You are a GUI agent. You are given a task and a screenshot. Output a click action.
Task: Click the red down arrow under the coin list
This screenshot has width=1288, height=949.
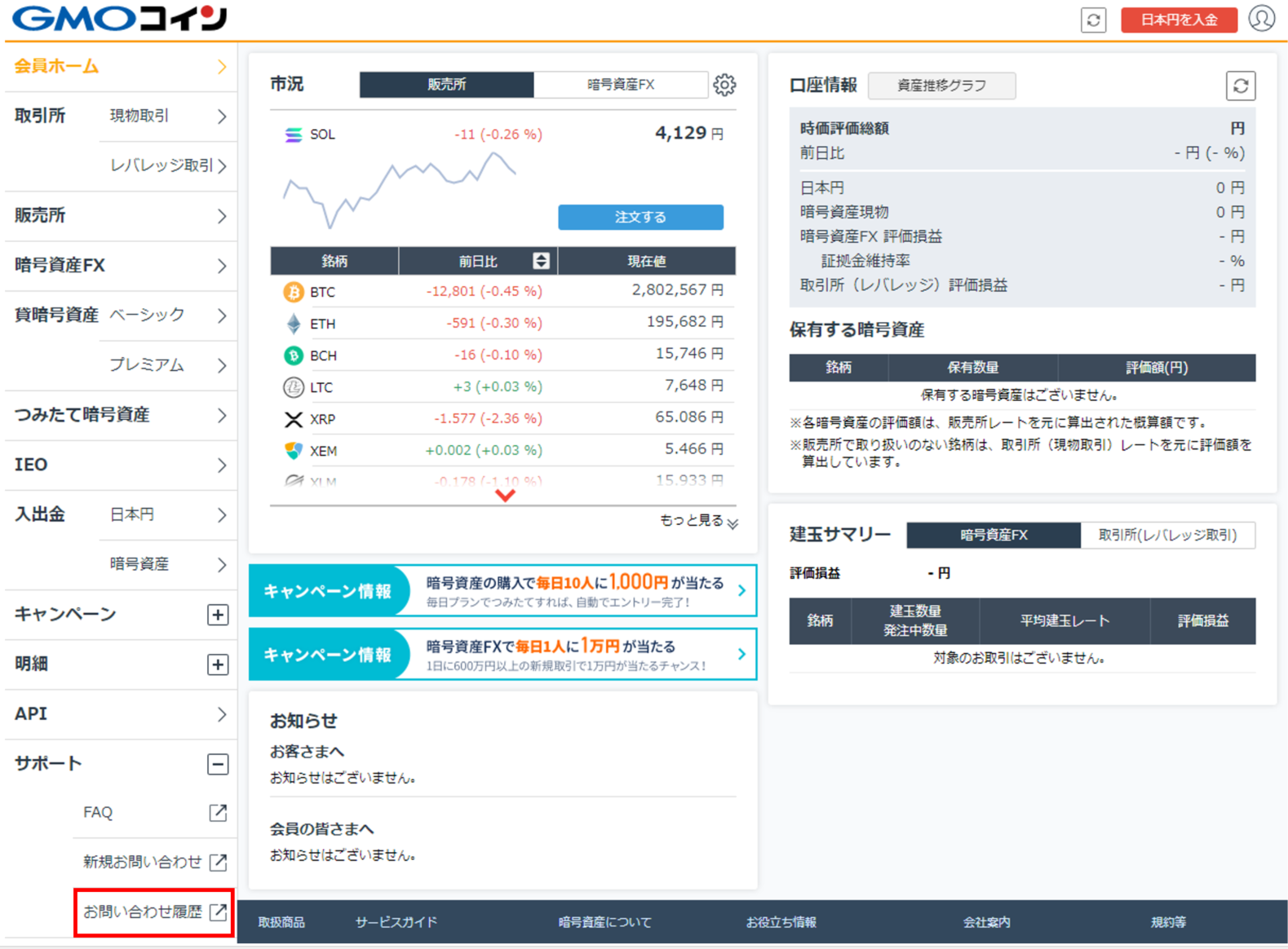point(505,495)
